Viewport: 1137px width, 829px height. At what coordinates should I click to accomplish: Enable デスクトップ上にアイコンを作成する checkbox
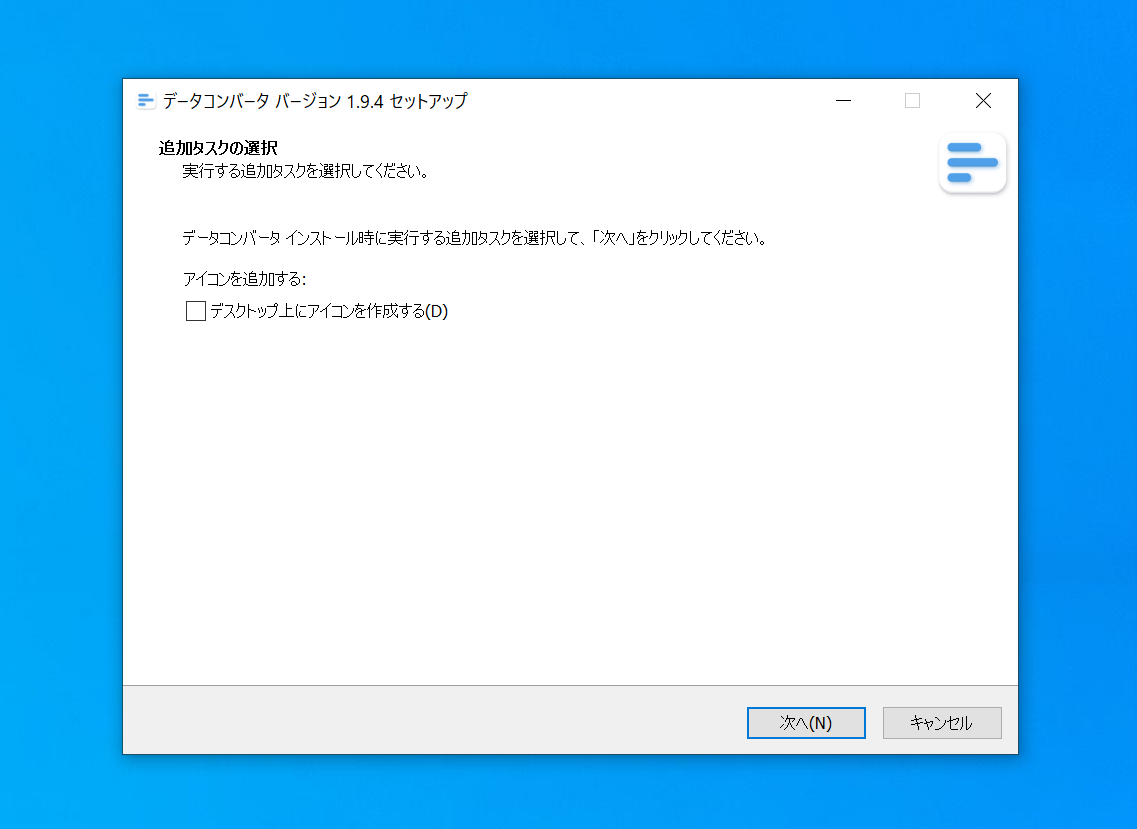[196, 311]
